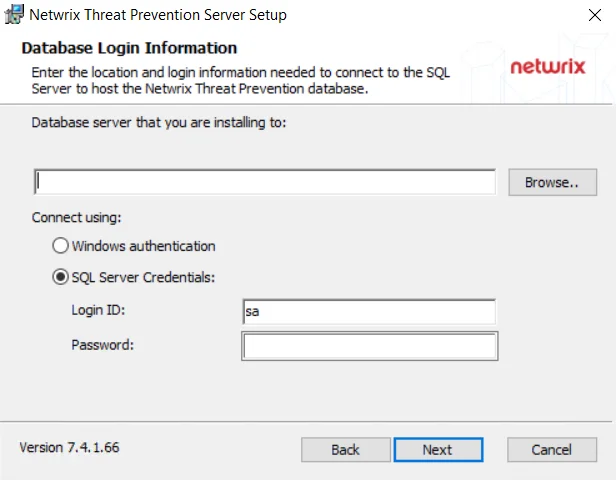This screenshot has height=480, width=616.
Task: Click the netwrix logo
Action: point(548,66)
